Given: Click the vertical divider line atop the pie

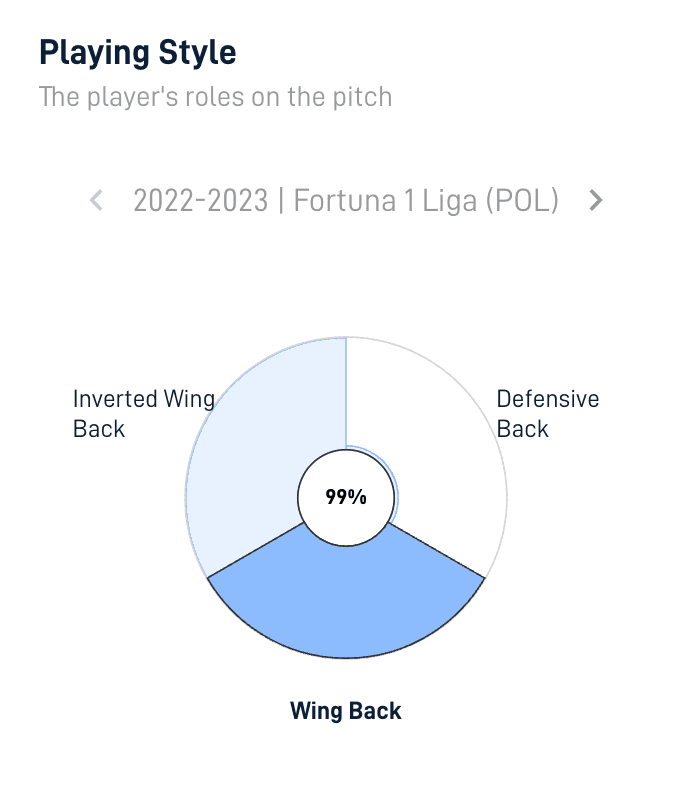Looking at the screenshot, I should (x=346, y=392).
